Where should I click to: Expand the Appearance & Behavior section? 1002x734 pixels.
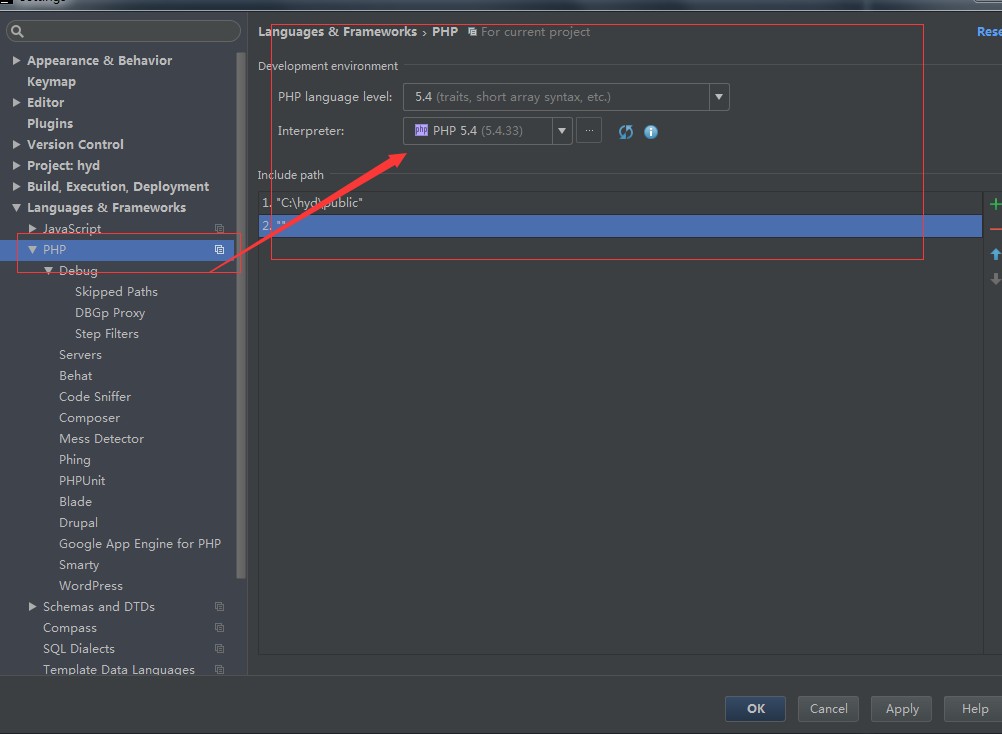[17, 61]
